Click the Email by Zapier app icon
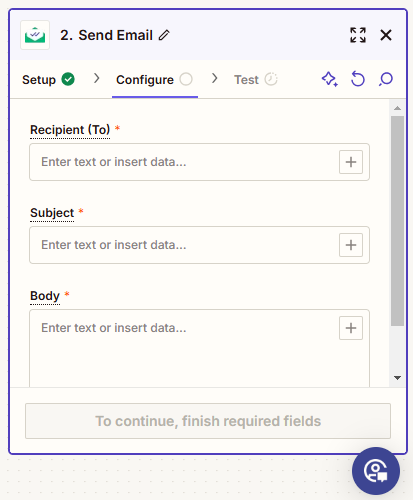Image resolution: width=413 pixels, height=500 pixels. pos(35,35)
